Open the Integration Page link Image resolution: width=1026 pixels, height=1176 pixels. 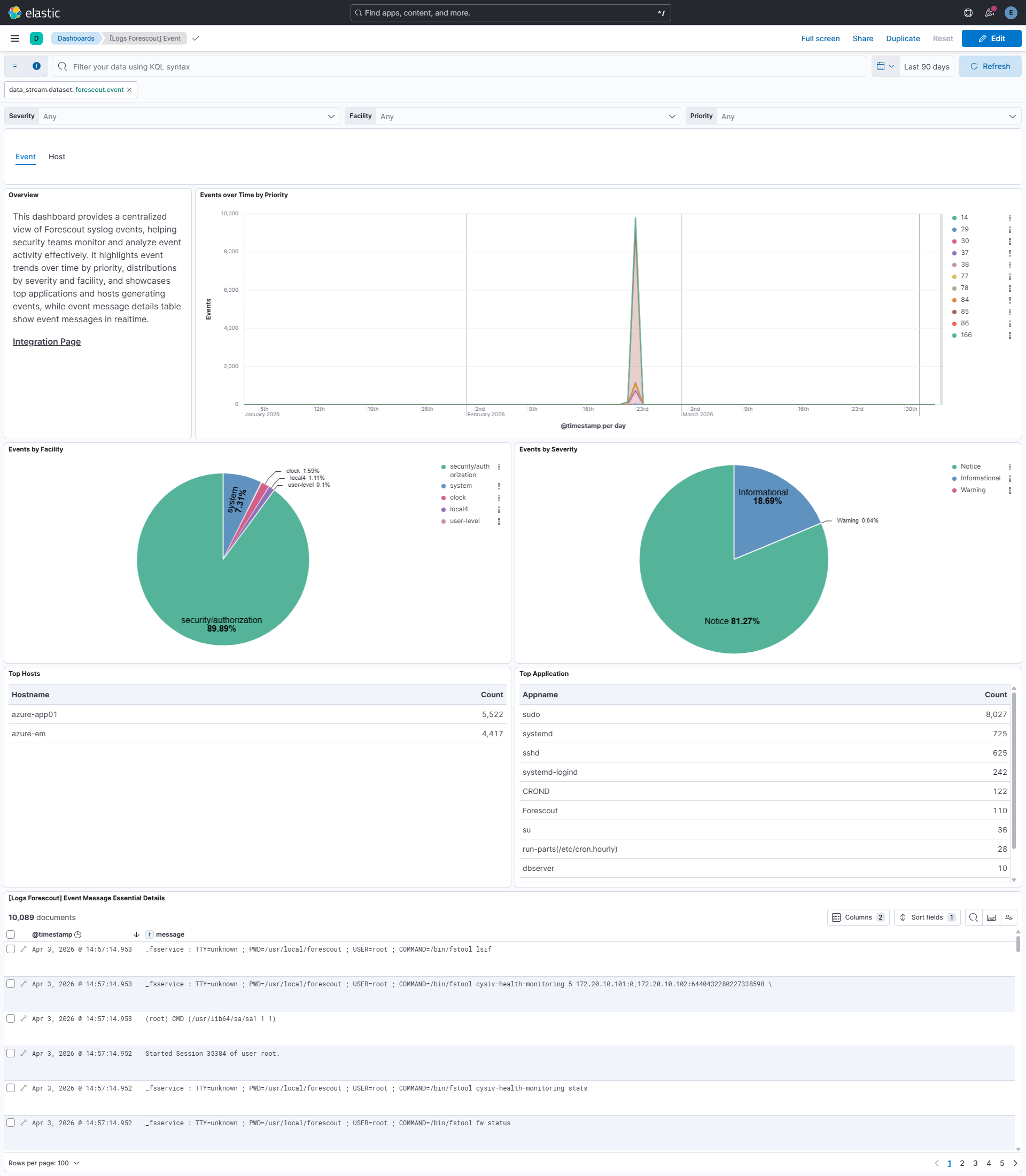point(46,341)
